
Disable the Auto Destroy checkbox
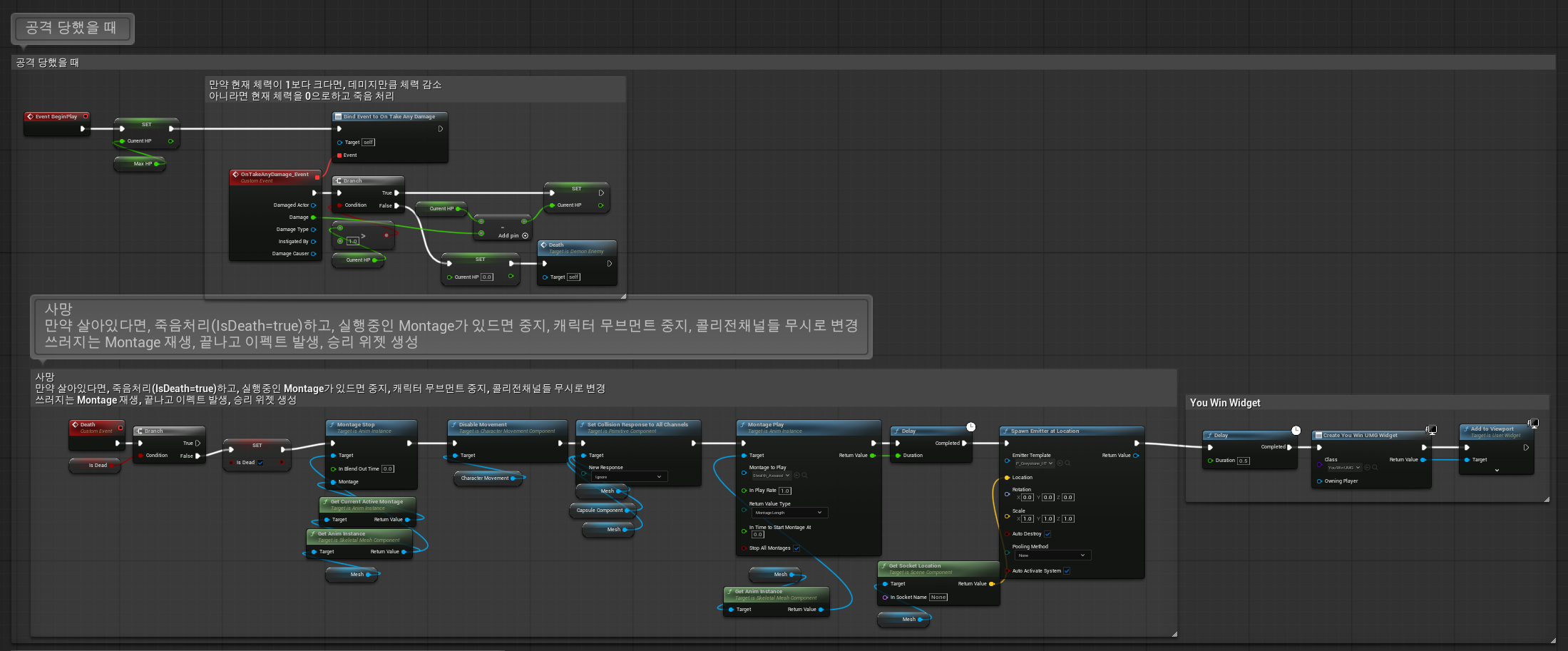click(1047, 534)
